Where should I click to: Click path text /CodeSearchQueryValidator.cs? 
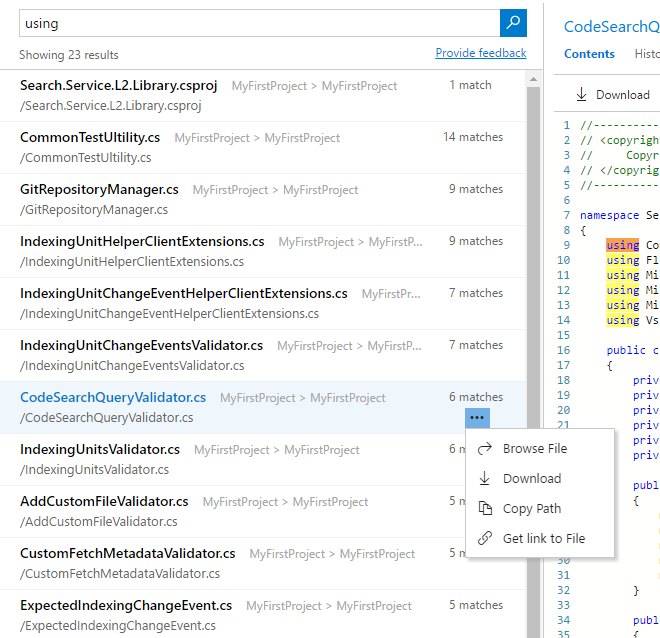coord(106,417)
